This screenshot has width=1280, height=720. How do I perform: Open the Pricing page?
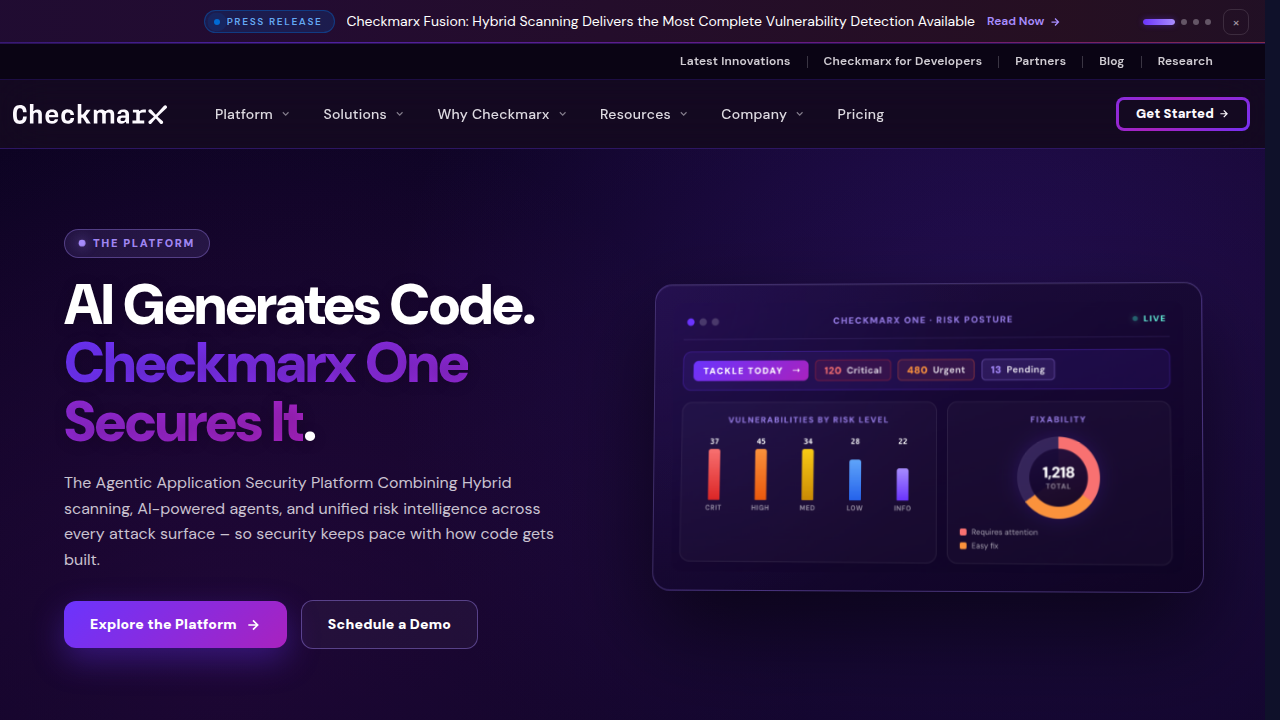click(860, 114)
